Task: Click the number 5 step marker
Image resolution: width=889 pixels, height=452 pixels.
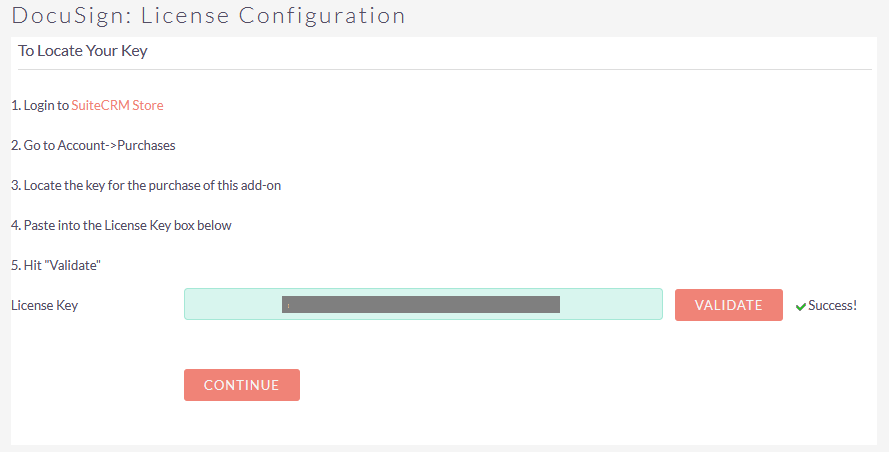Action: click(15, 265)
